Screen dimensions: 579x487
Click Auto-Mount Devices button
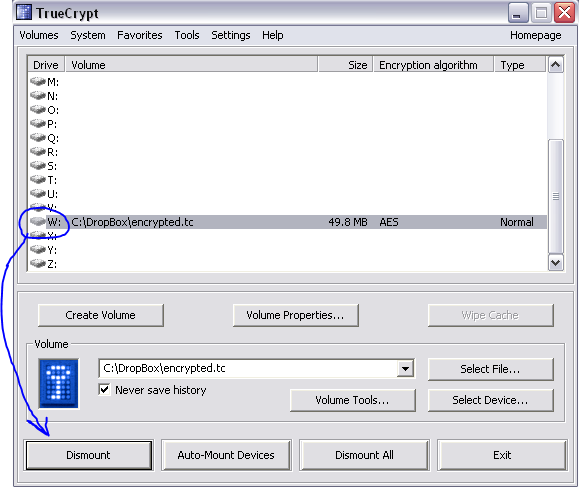[x=226, y=455]
